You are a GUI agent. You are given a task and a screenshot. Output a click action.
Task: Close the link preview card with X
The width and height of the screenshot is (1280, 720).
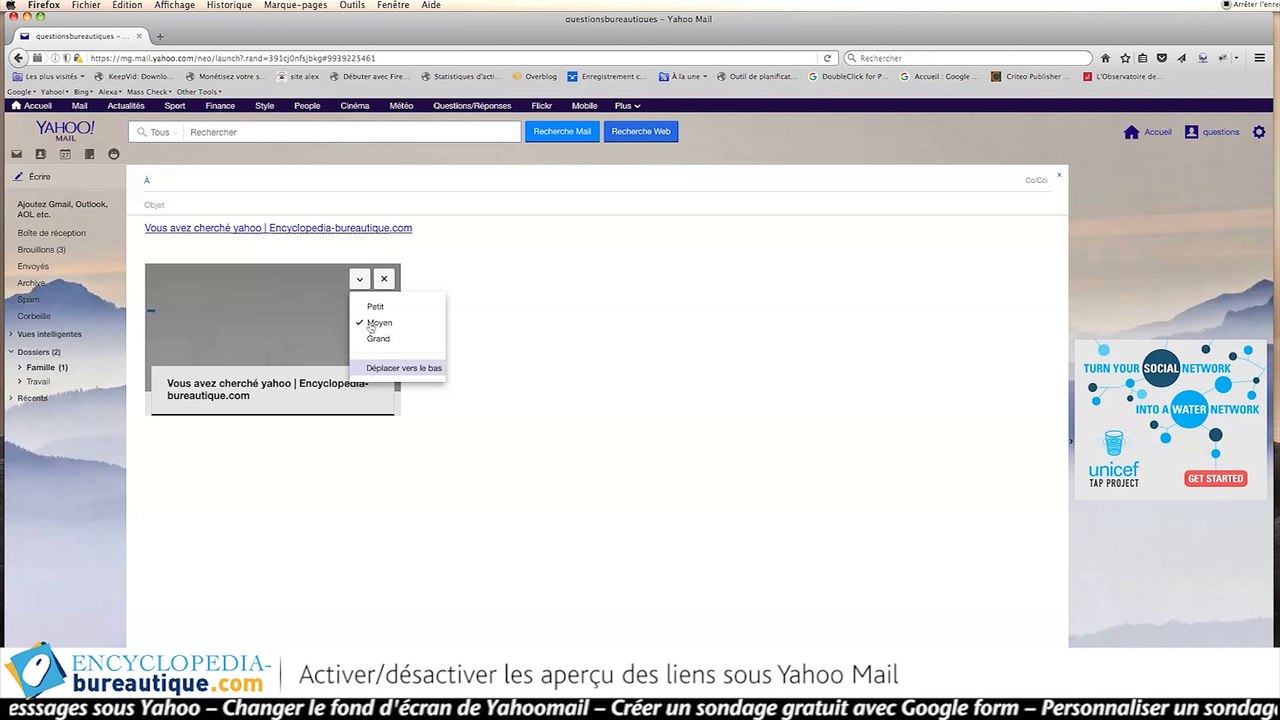[384, 279]
